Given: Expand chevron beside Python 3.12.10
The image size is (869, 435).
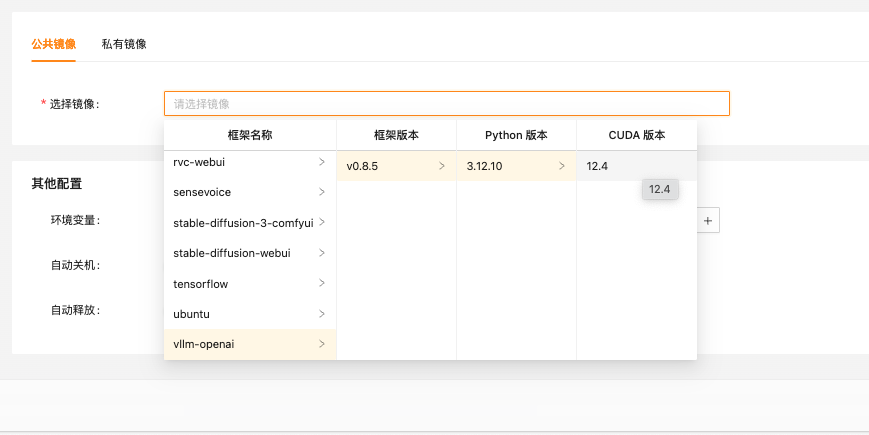Looking at the screenshot, I should tap(561, 166).
